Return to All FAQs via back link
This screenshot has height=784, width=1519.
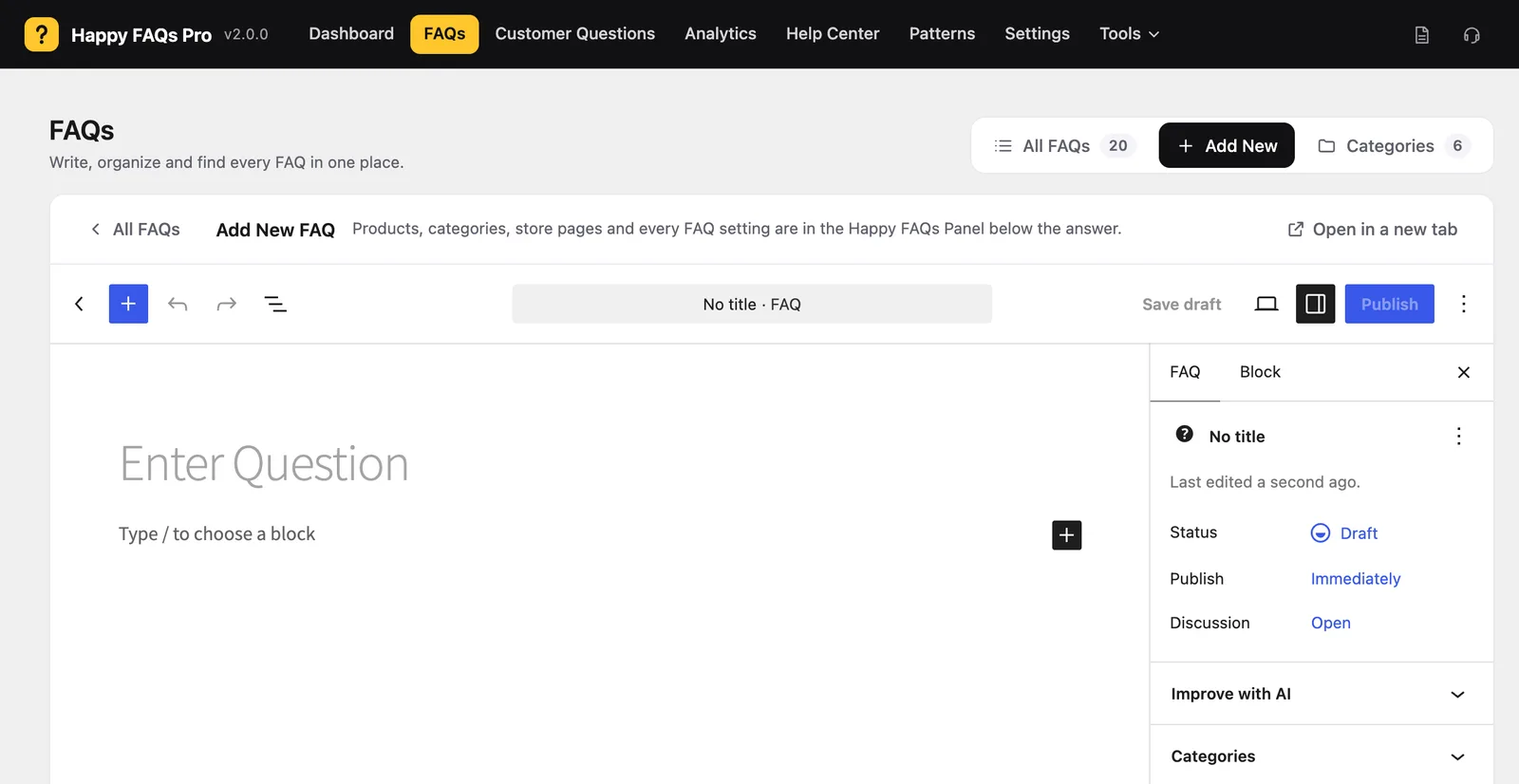(x=135, y=230)
